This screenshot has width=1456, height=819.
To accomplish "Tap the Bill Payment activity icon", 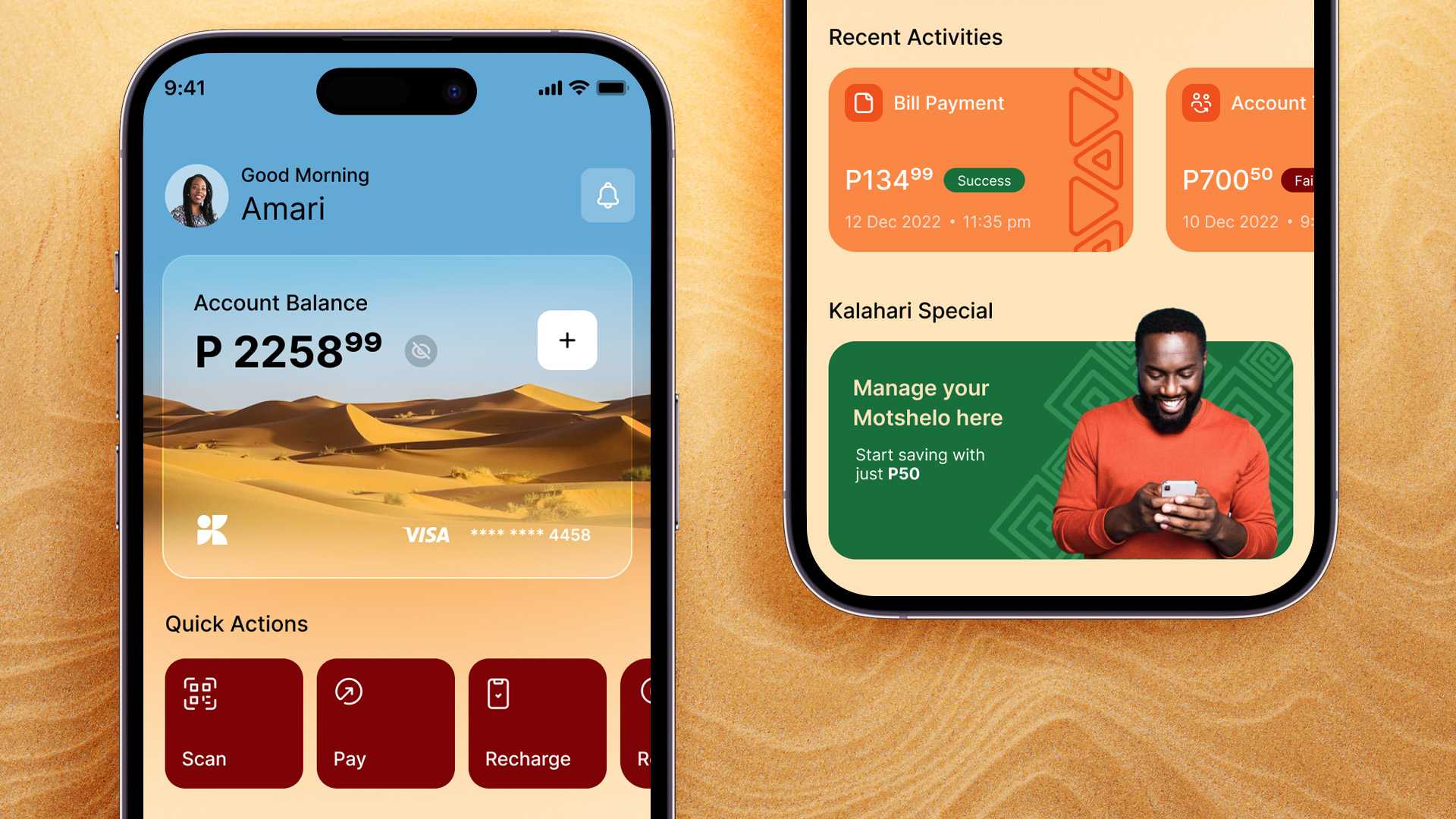I will click(862, 103).
